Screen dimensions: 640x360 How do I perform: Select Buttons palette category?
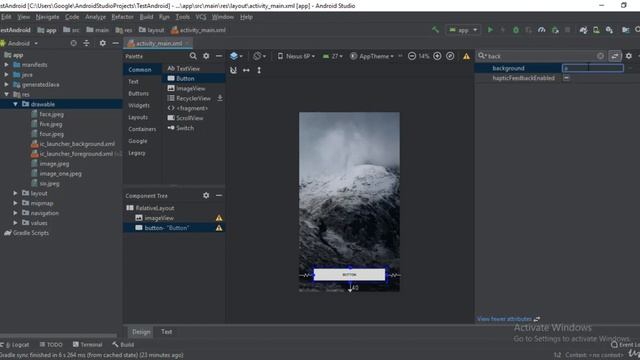(138, 93)
